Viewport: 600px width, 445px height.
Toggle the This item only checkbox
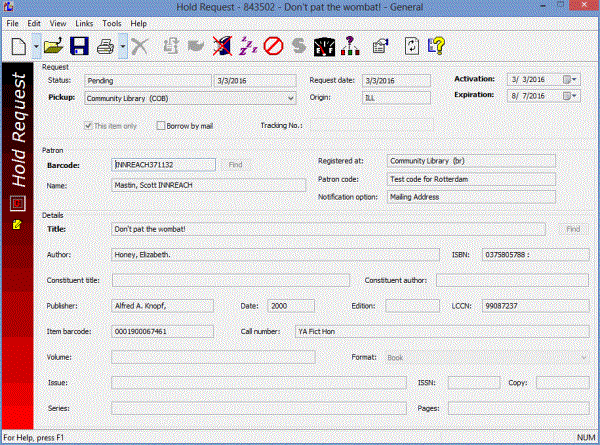coord(90,125)
